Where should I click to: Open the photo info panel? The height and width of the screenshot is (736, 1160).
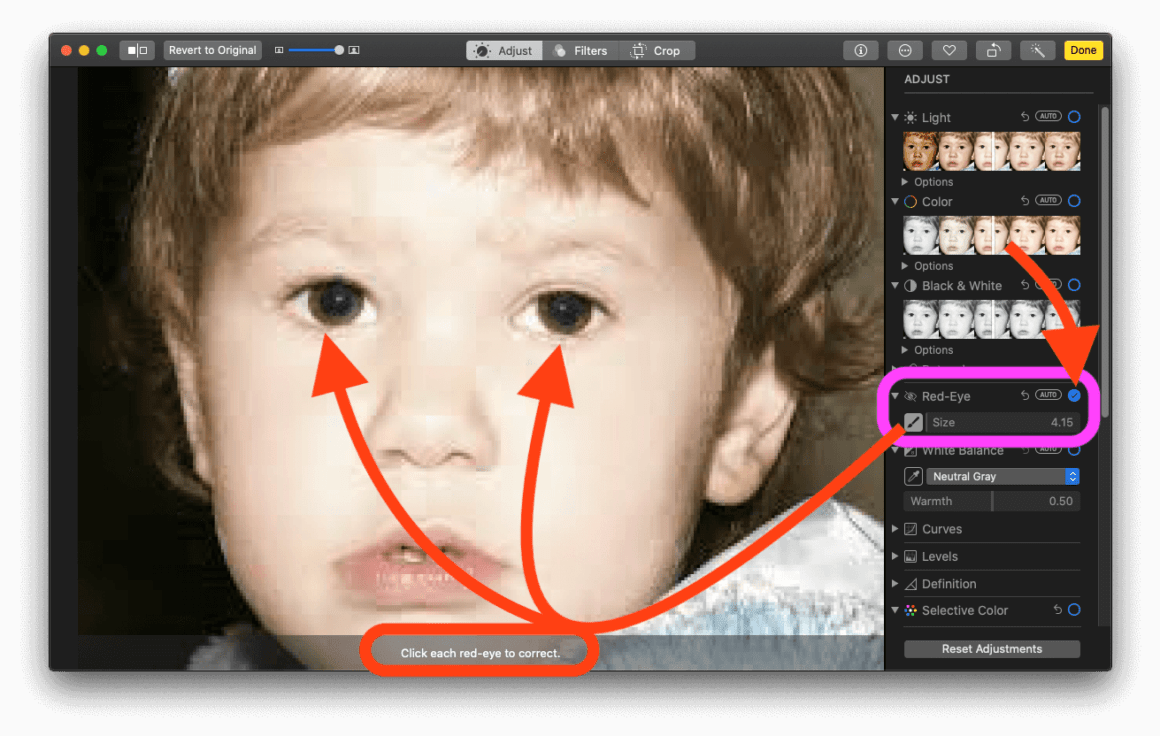click(860, 50)
